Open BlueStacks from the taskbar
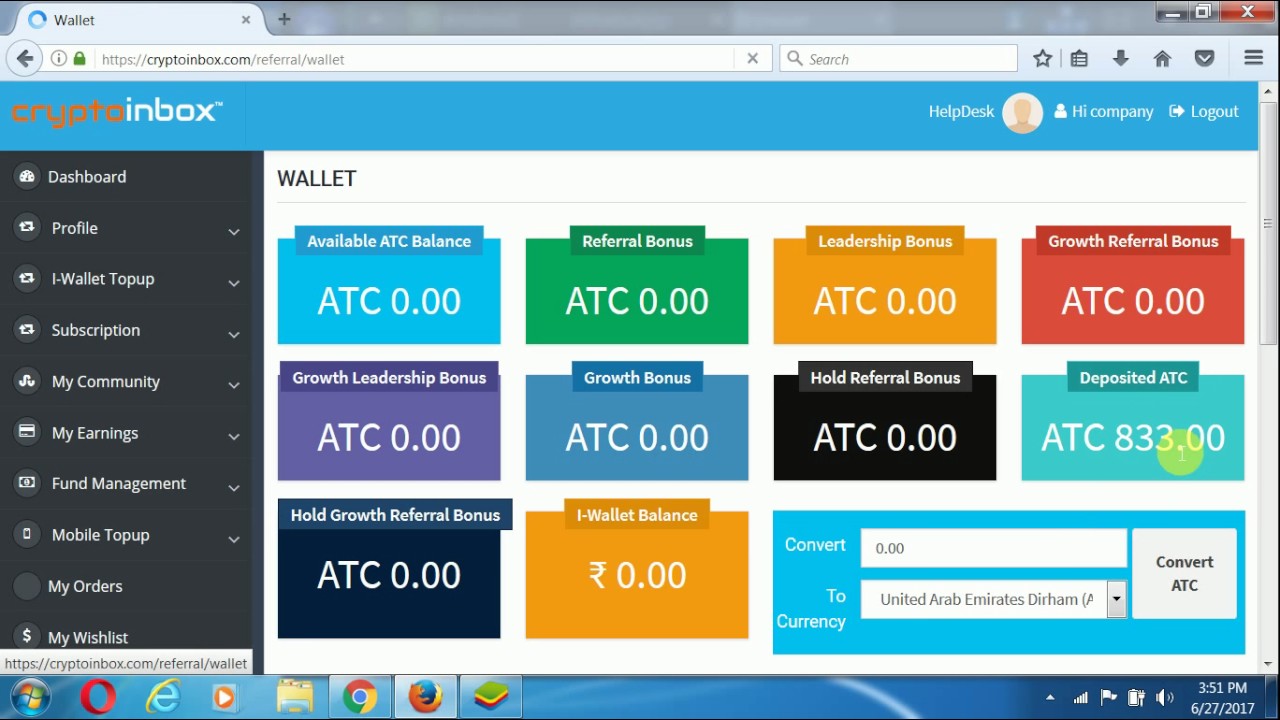This screenshot has height=720, width=1280. click(x=490, y=697)
